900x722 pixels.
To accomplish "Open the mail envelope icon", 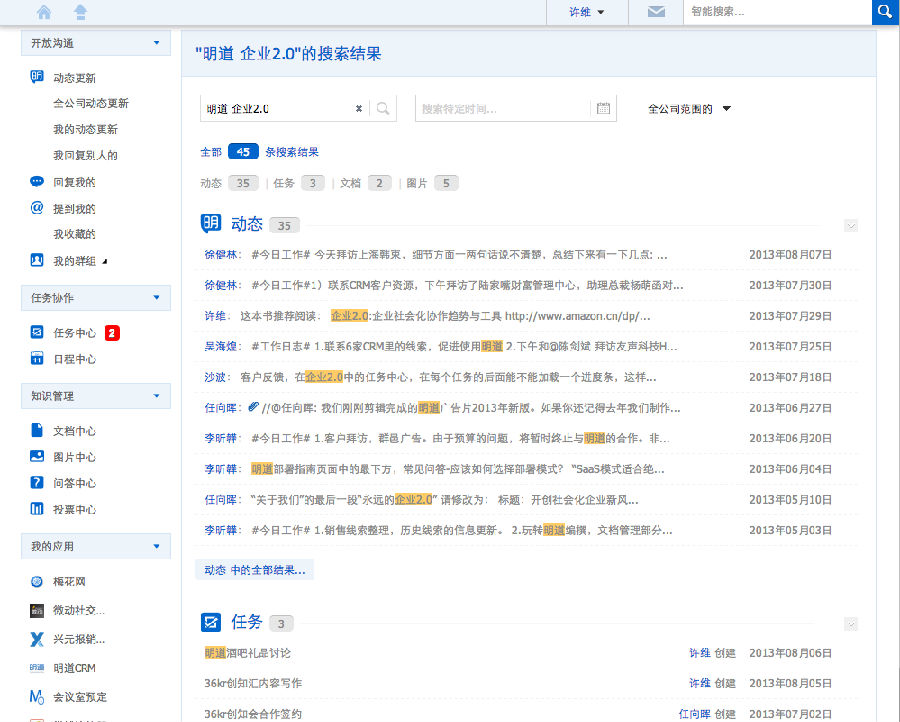I will coord(656,12).
